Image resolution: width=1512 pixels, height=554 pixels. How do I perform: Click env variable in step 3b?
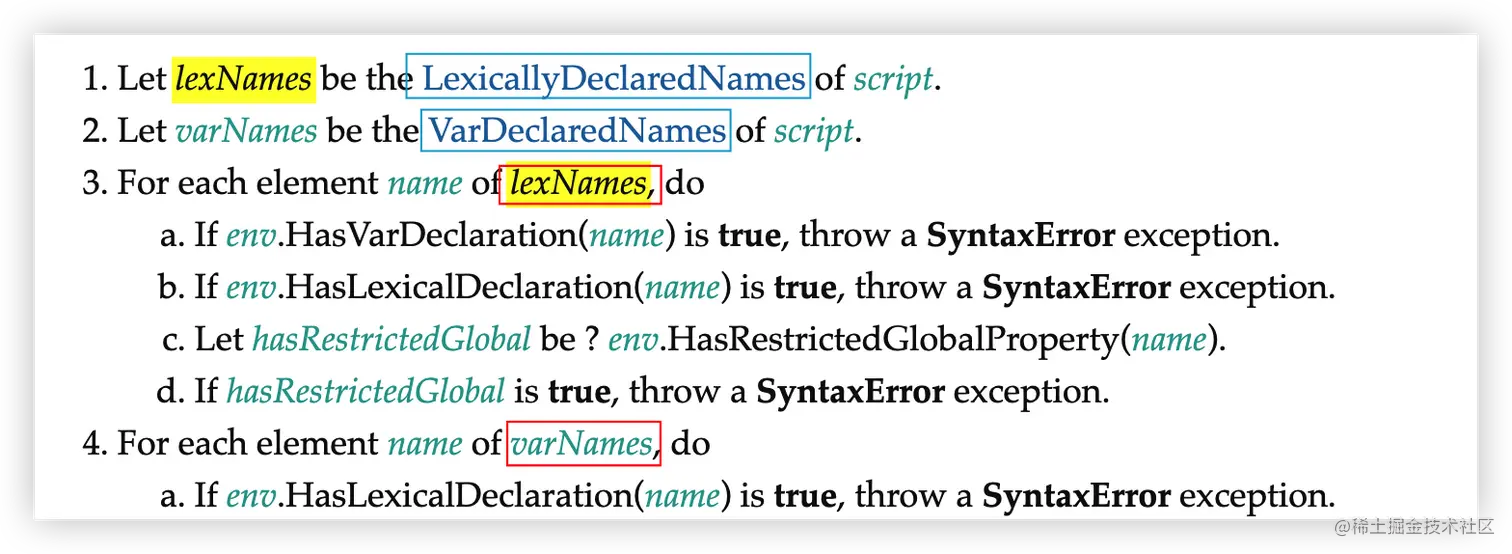pos(249,288)
